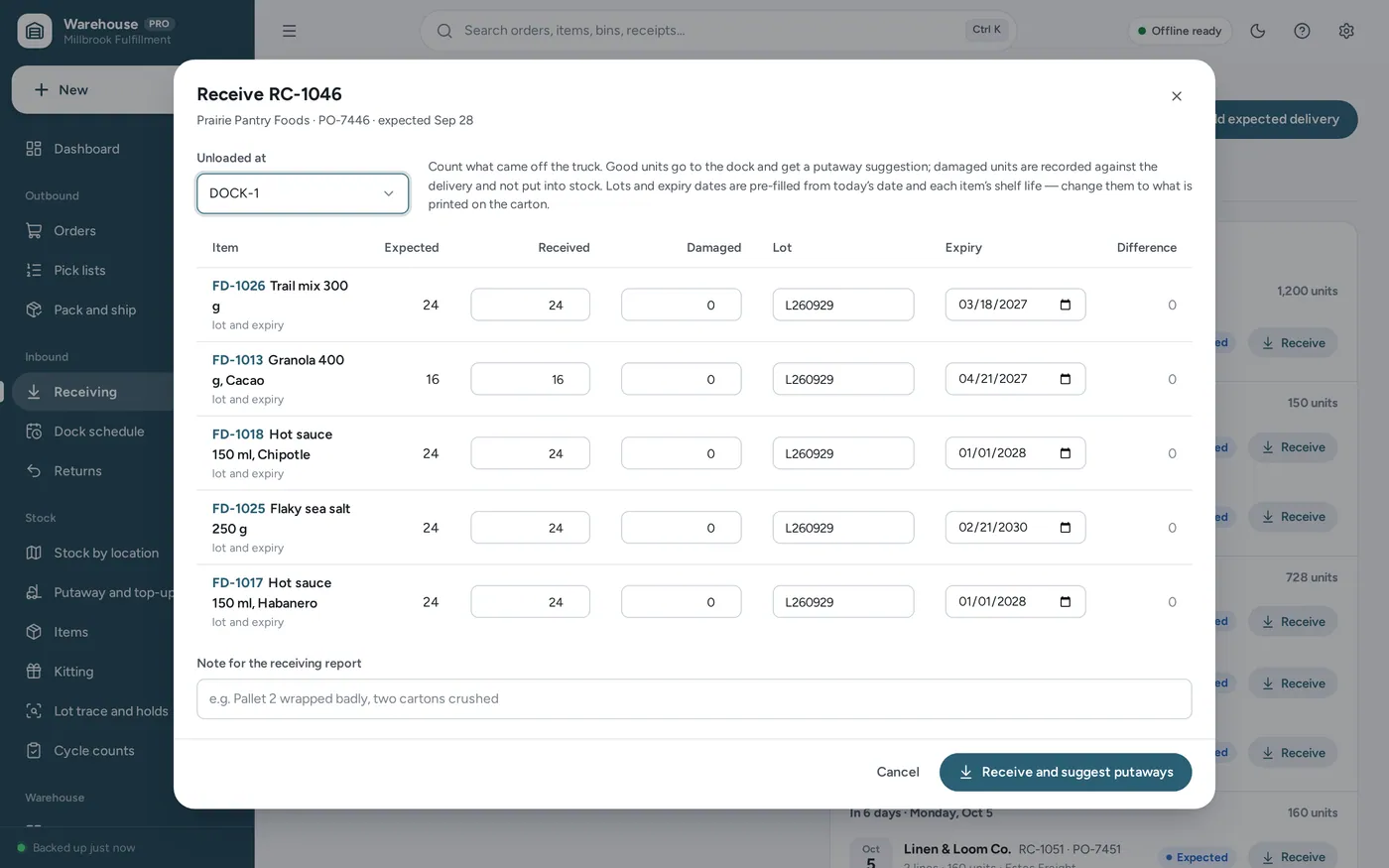The image size is (1389, 868).
Task: Open date picker for Trail mix expiry
Action: (1066, 305)
